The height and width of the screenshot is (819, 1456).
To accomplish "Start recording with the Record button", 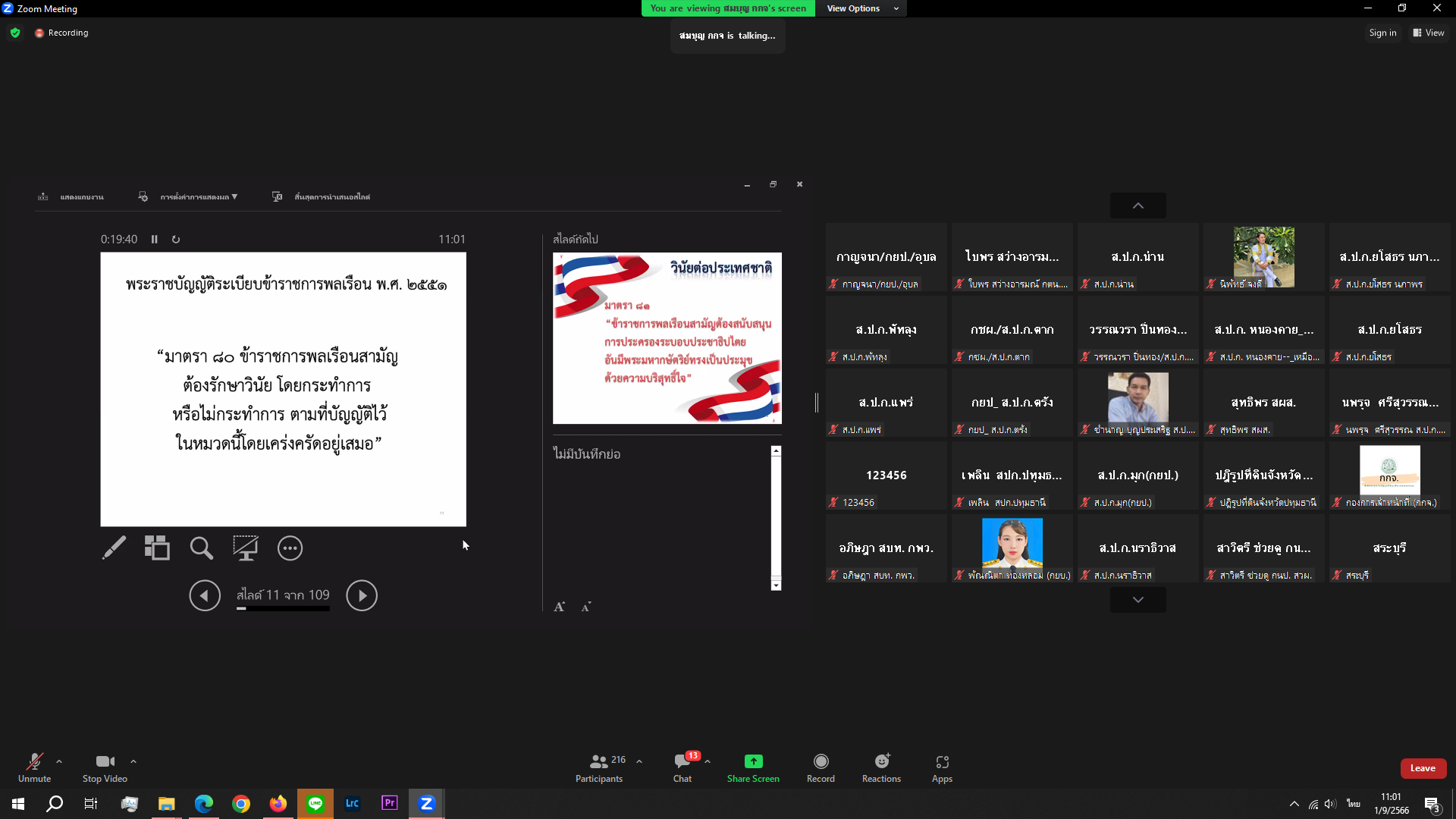I will coord(821,767).
